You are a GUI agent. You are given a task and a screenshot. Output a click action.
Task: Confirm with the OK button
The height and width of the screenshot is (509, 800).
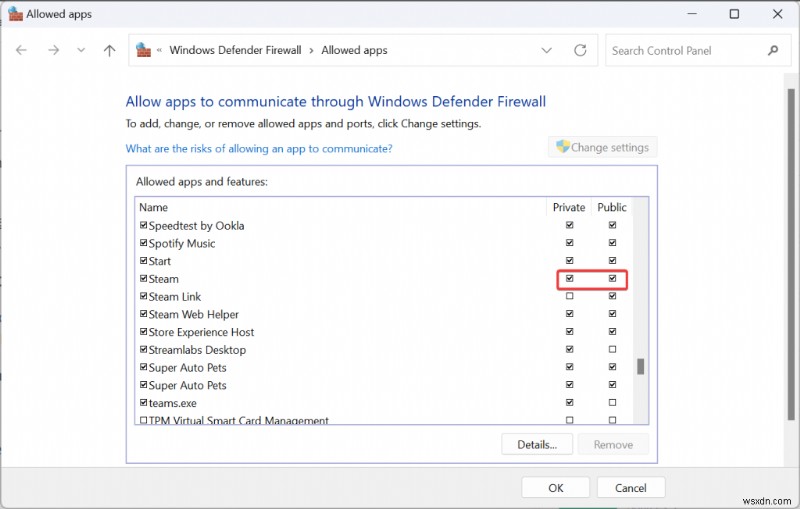(x=556, y=488)
